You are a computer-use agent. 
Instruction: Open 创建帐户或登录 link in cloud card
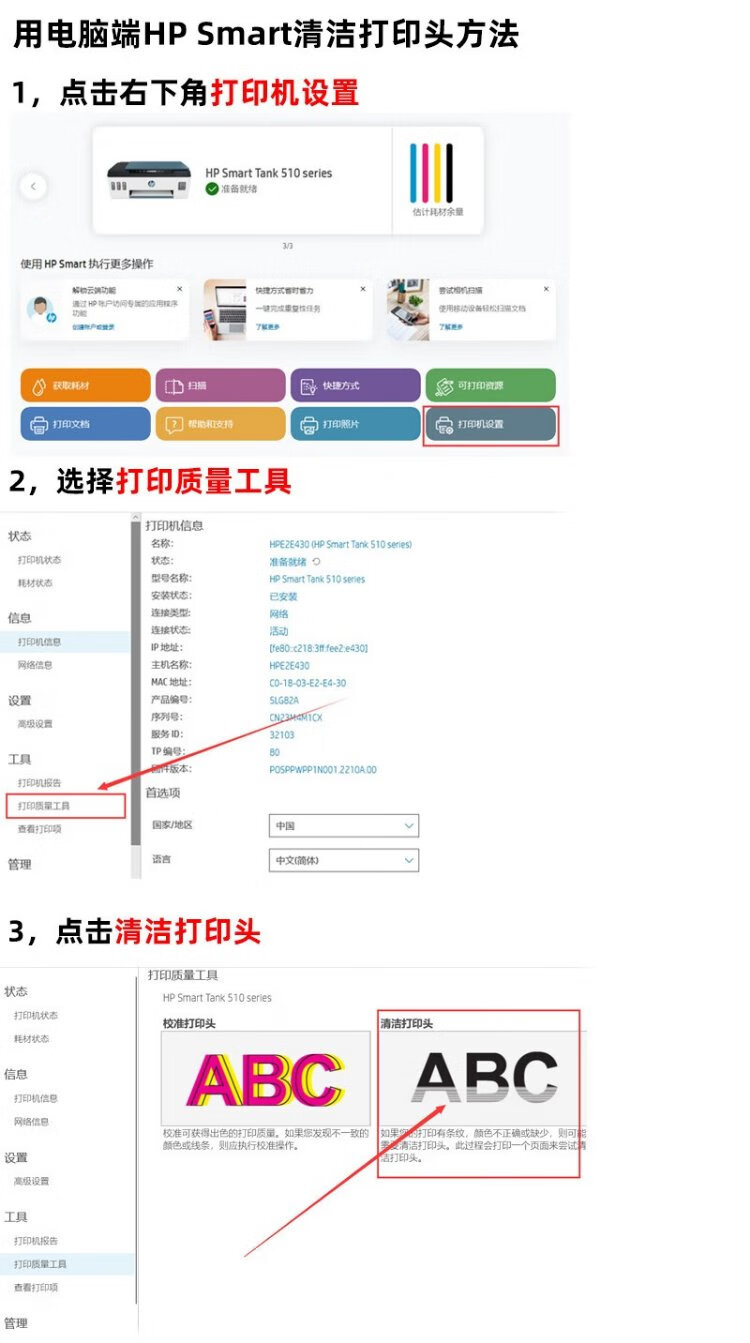tap(93, 327)
